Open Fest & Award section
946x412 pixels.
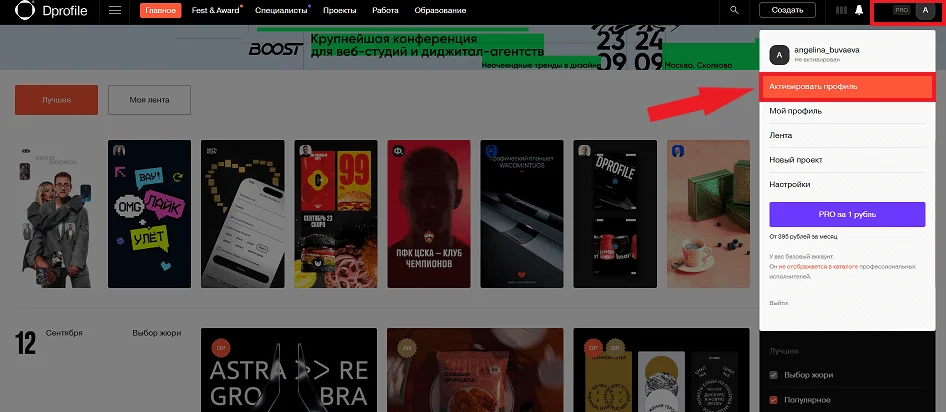(215, 10)
